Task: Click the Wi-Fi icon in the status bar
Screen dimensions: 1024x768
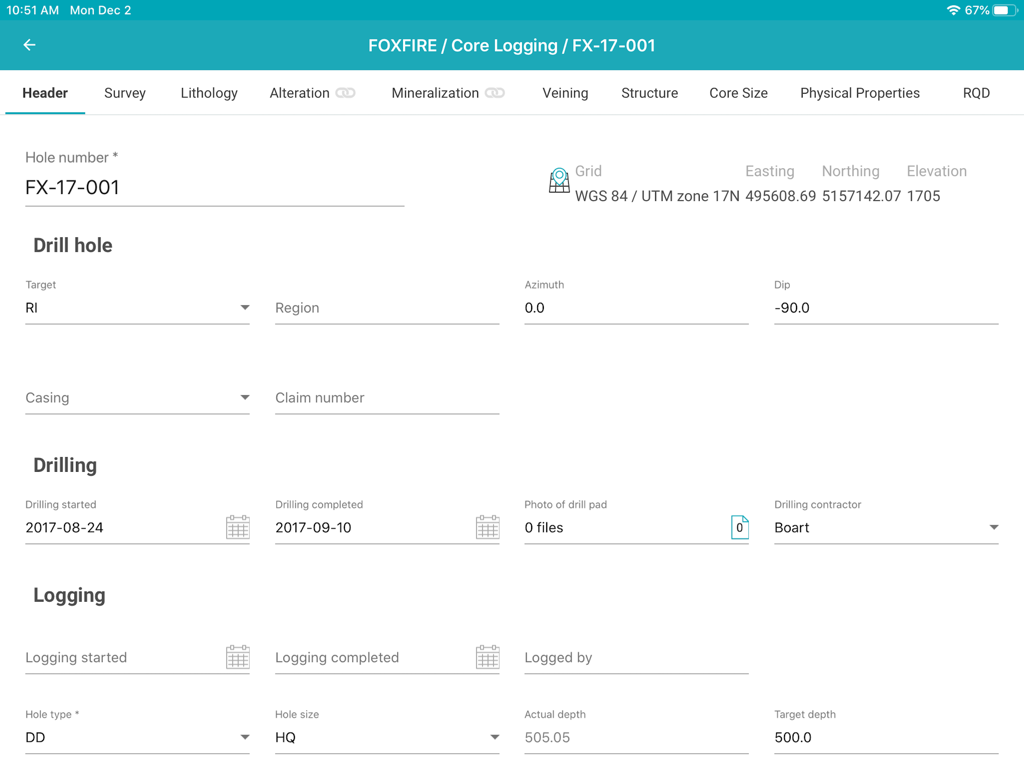Action: tap(953, 10)
